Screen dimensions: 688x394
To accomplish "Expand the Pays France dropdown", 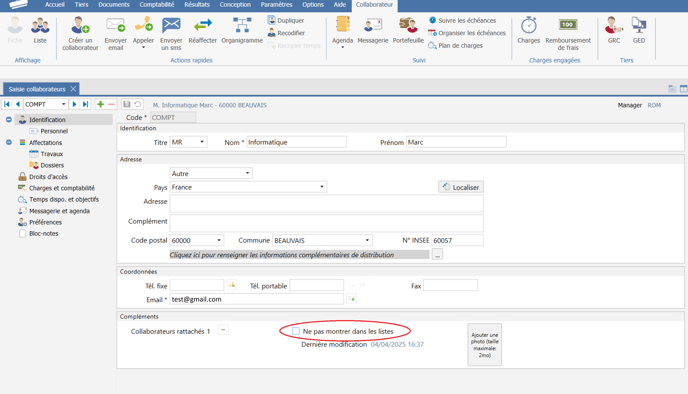I will point(322,187).
